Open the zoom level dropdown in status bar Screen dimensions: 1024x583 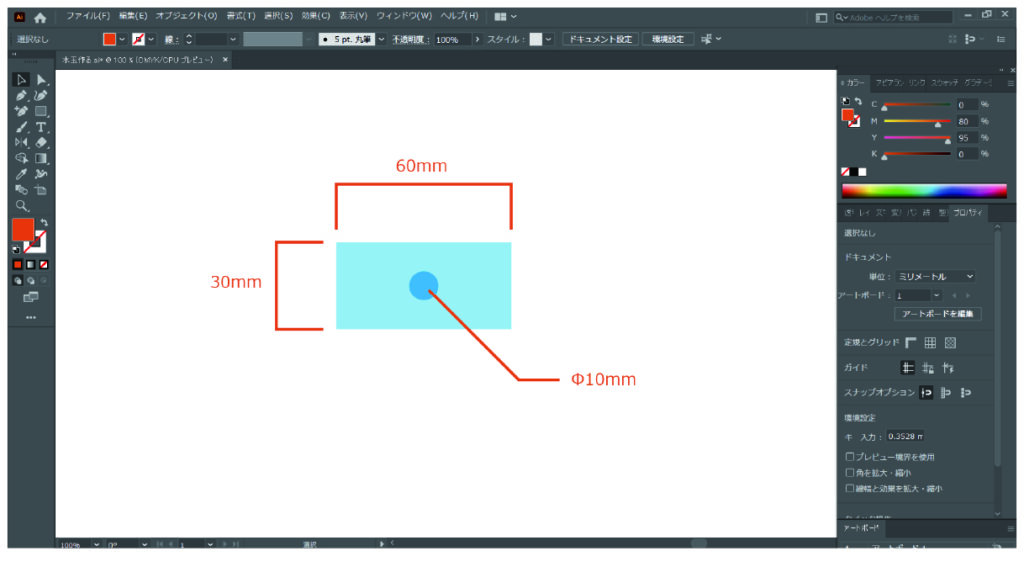[x=96, y=544]
